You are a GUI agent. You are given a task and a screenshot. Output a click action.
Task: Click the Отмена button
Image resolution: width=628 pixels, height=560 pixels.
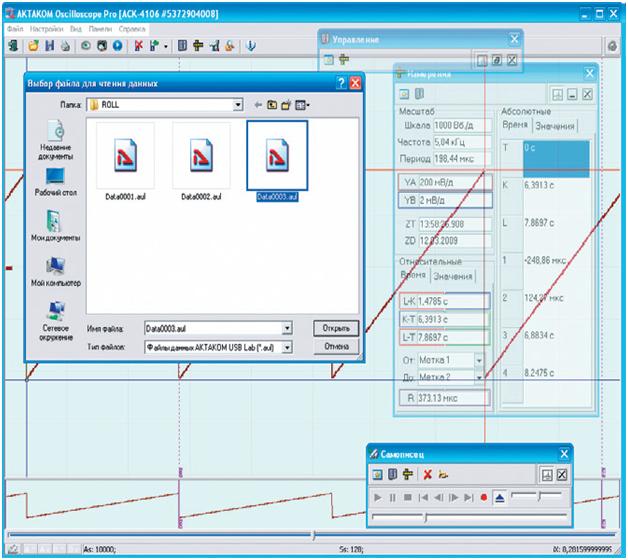click(x=336, y=346)
